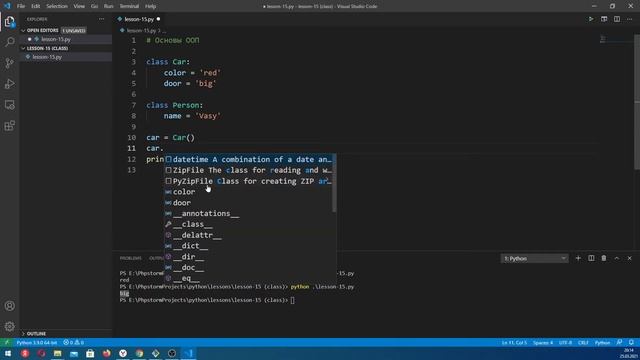This screenshot has width=640, height=360.
Task: Open the Run and Debug view
Action: (9, 84)
